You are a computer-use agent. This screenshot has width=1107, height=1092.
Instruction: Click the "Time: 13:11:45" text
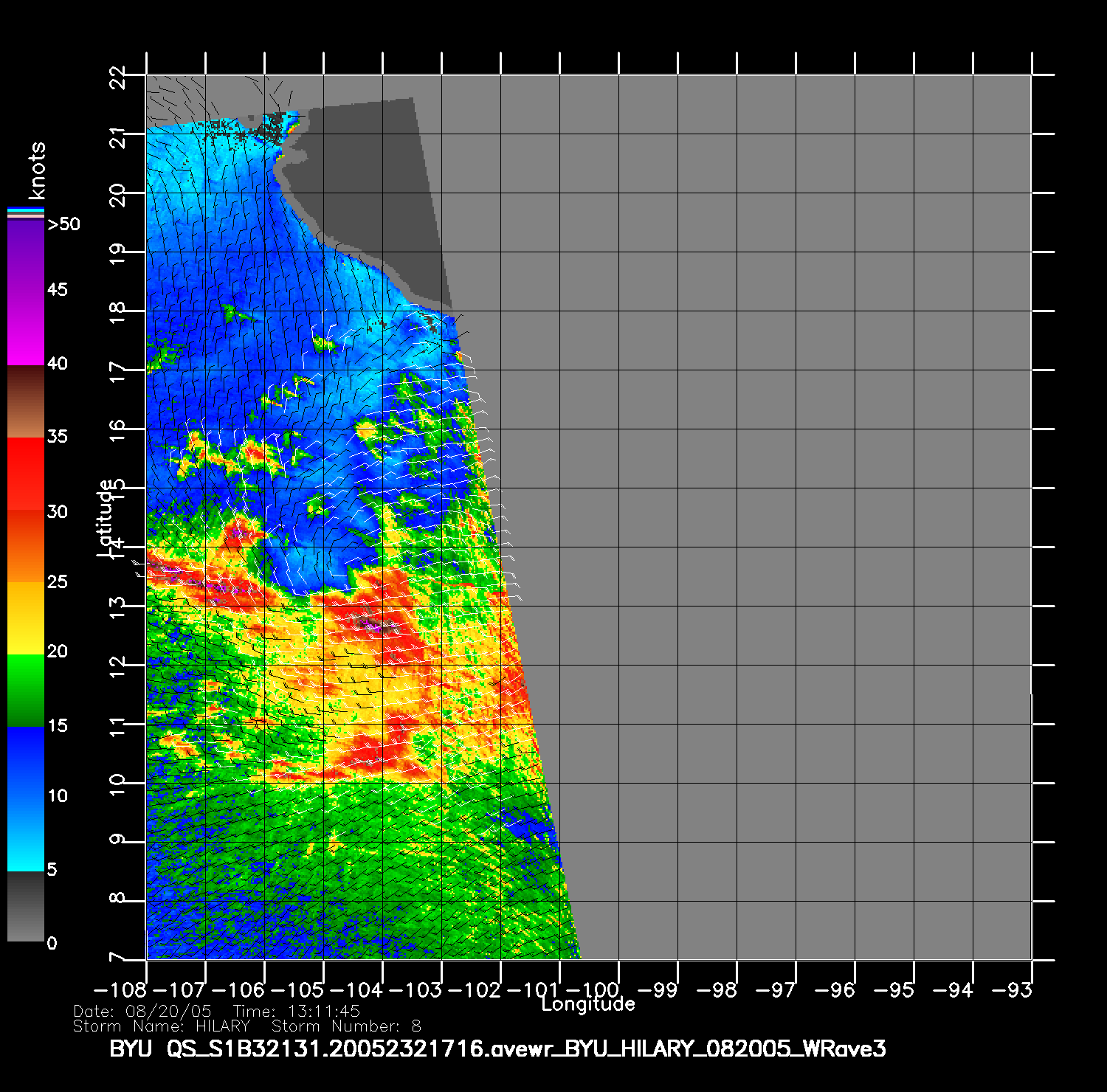[x=296, y=1011]
